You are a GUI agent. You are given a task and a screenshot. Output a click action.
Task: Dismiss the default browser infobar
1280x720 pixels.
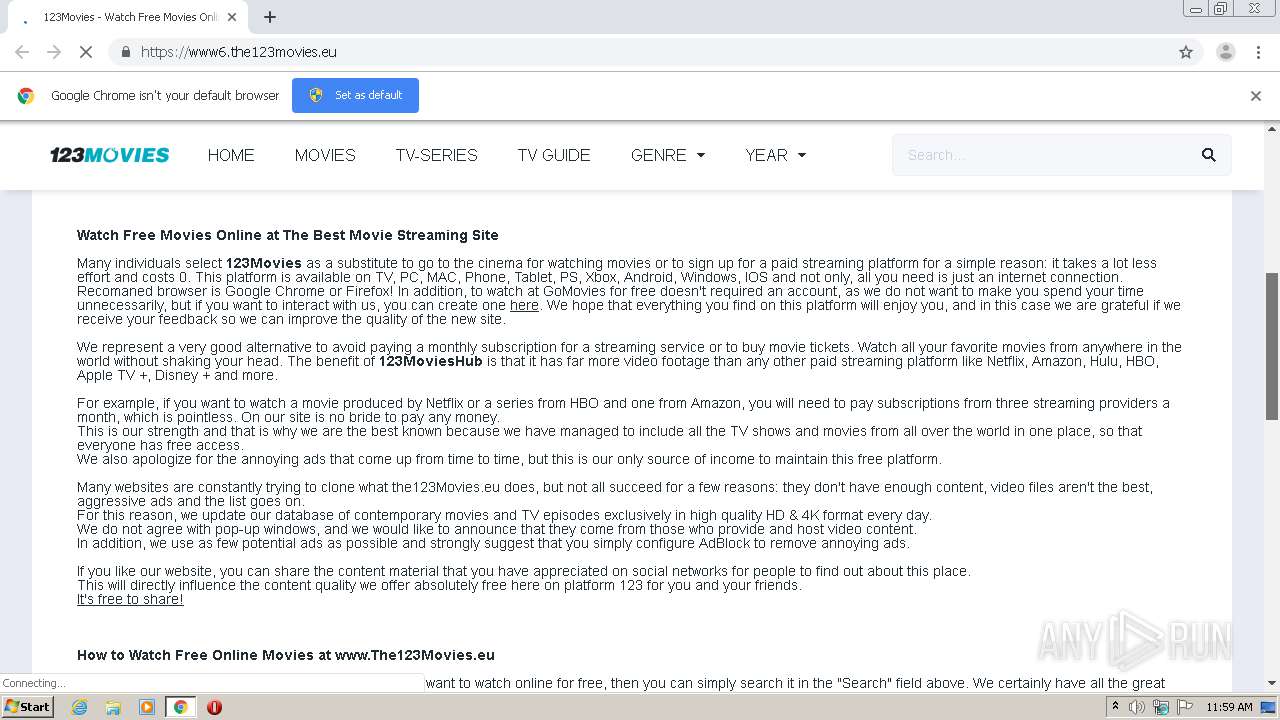pos(1255,96)
